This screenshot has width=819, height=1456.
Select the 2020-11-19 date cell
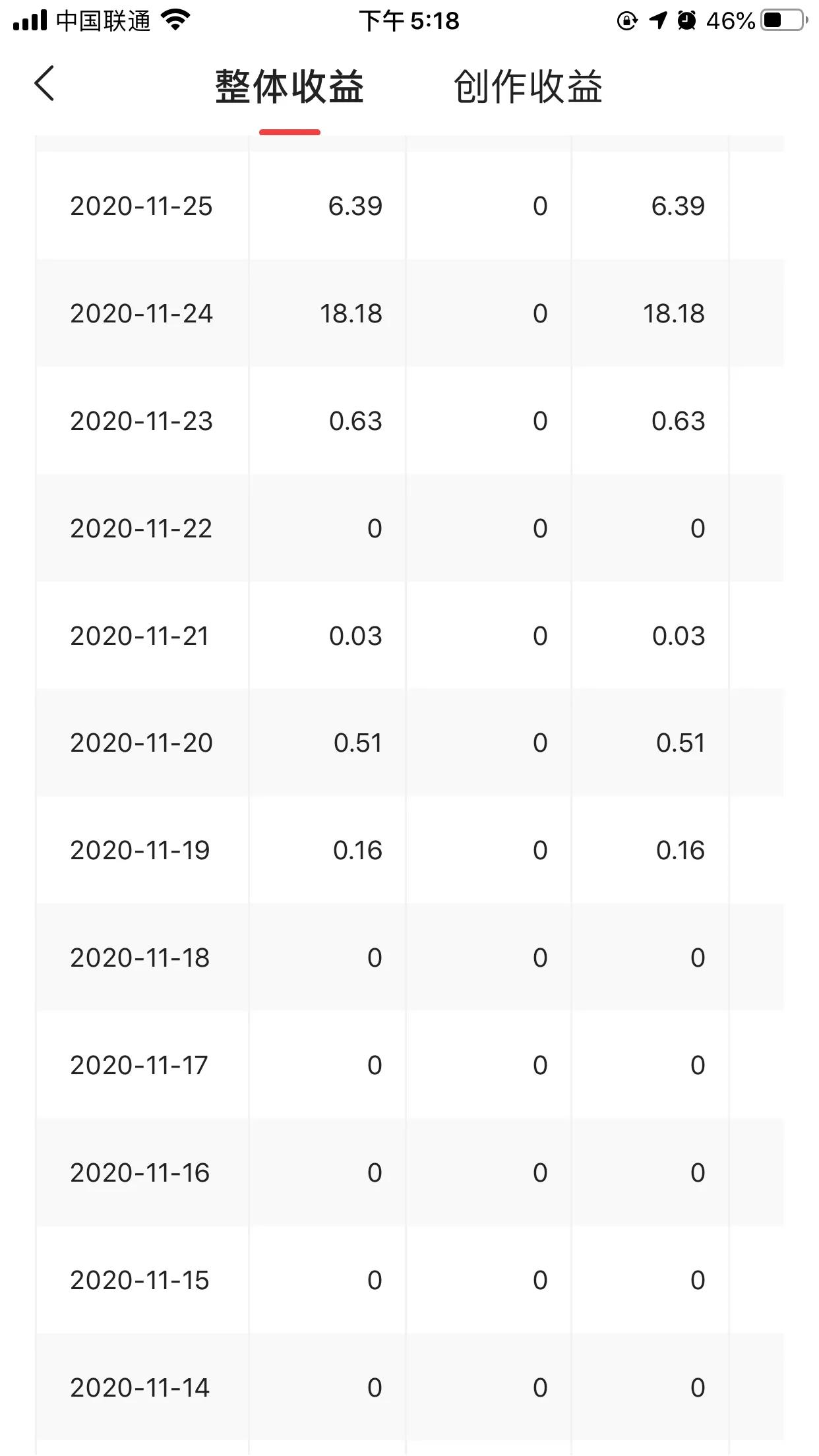pyautogui.click(x=140, y=851)
